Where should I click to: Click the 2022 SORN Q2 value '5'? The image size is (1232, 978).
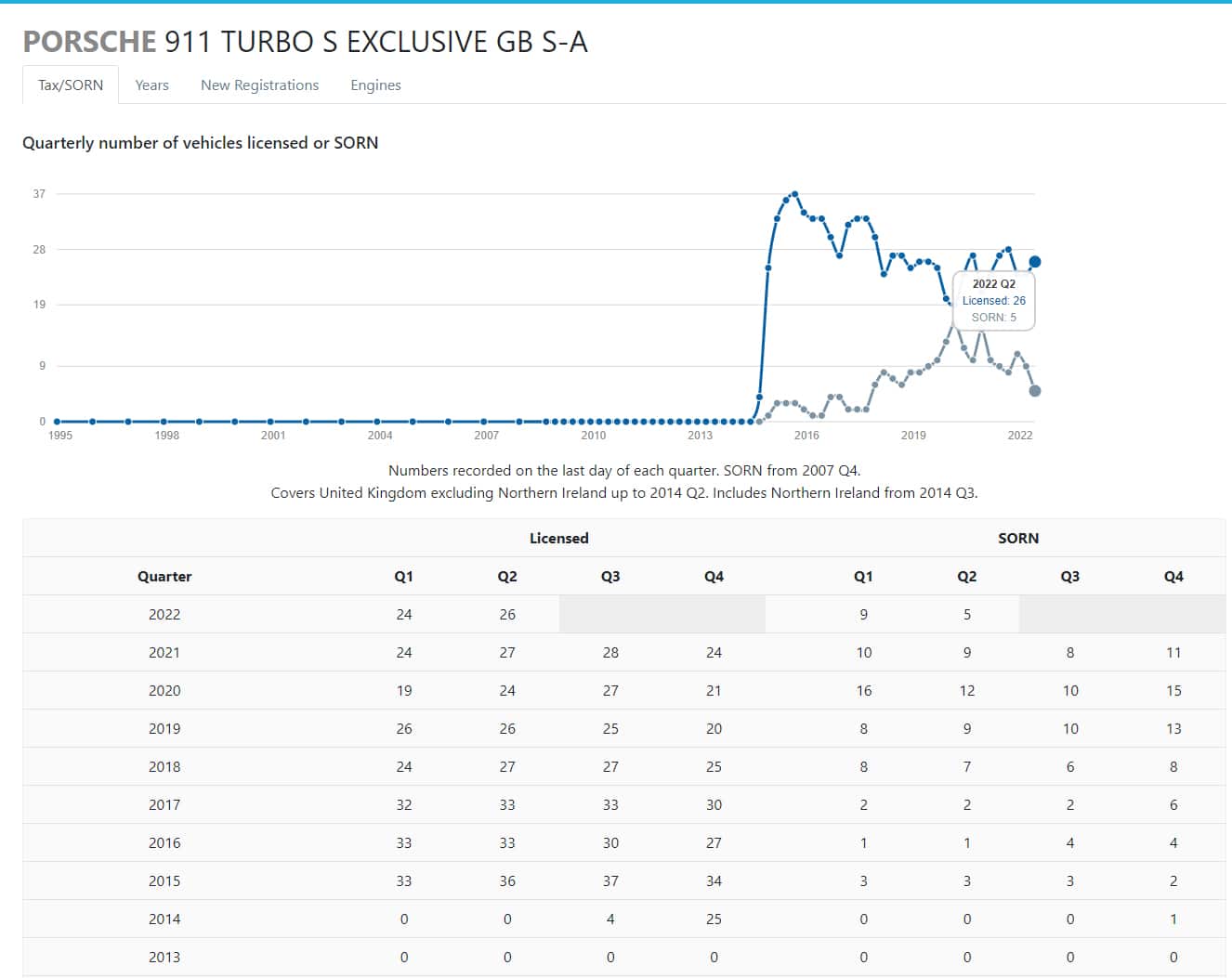[x=967, y=614]
